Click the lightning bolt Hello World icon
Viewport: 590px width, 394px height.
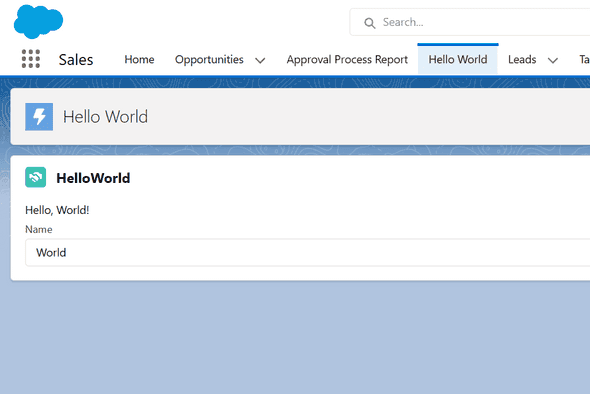click(39, 117)
